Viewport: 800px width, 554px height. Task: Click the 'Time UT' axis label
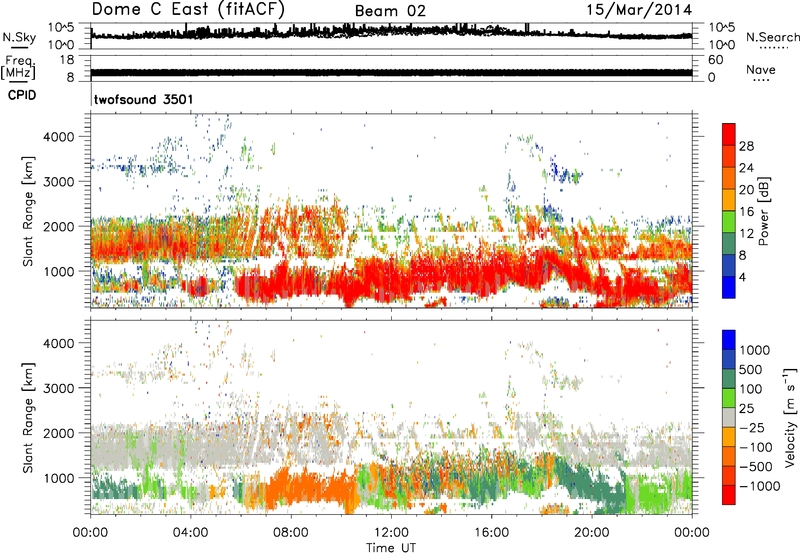point(391,547)
